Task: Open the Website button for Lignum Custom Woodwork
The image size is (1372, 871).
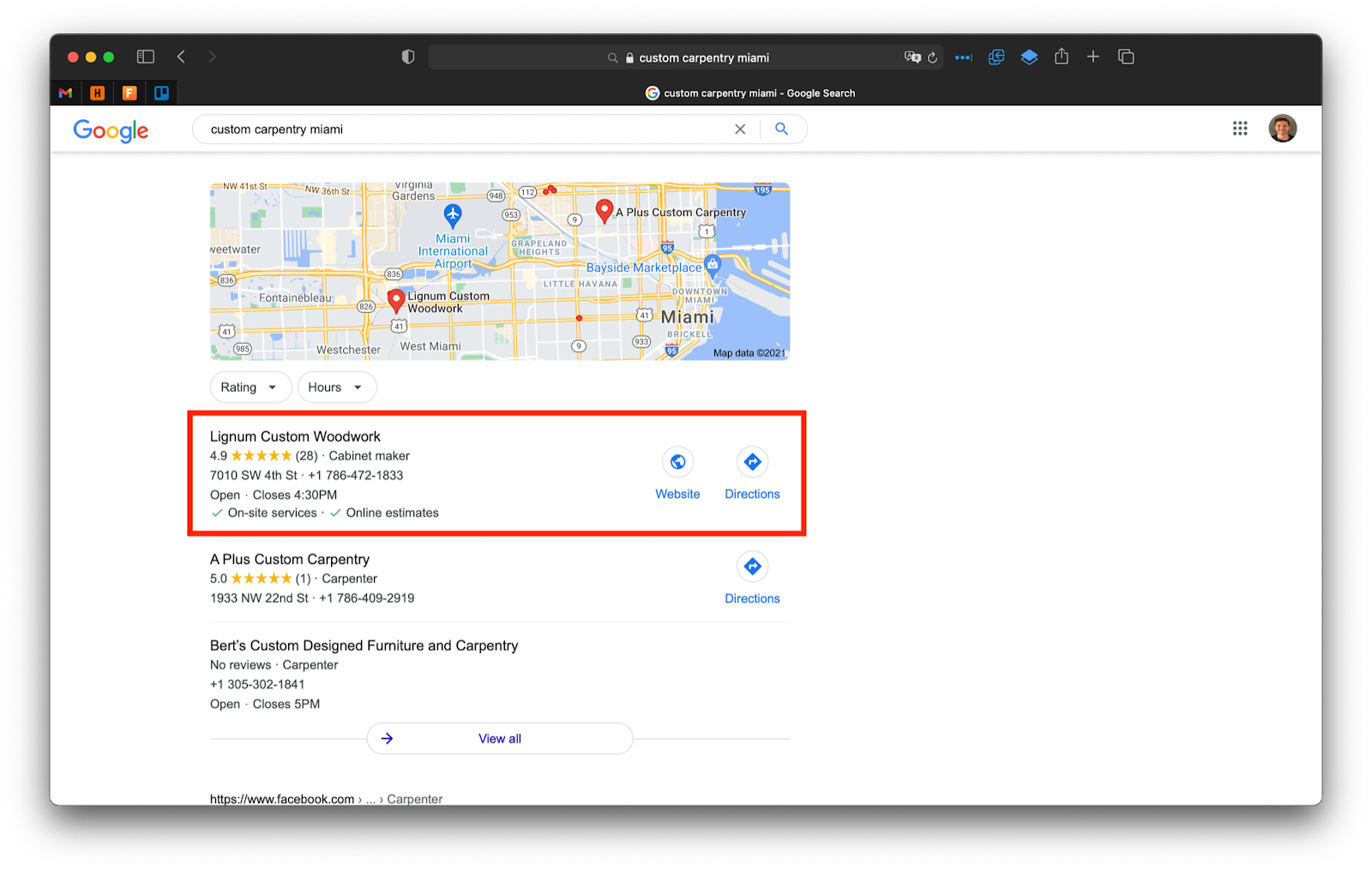Action: click(x=677, y=474)
